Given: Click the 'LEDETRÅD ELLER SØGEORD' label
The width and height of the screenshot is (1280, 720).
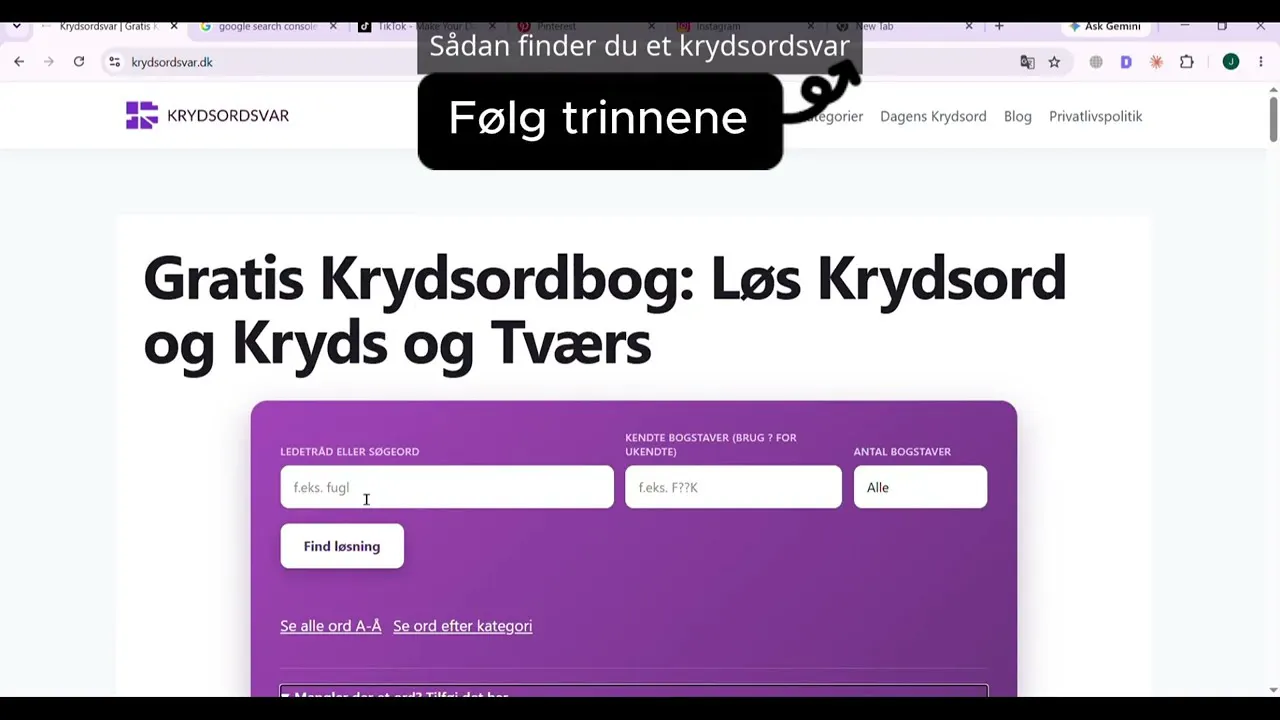Looking at the screenshot, I should (349, 451).
